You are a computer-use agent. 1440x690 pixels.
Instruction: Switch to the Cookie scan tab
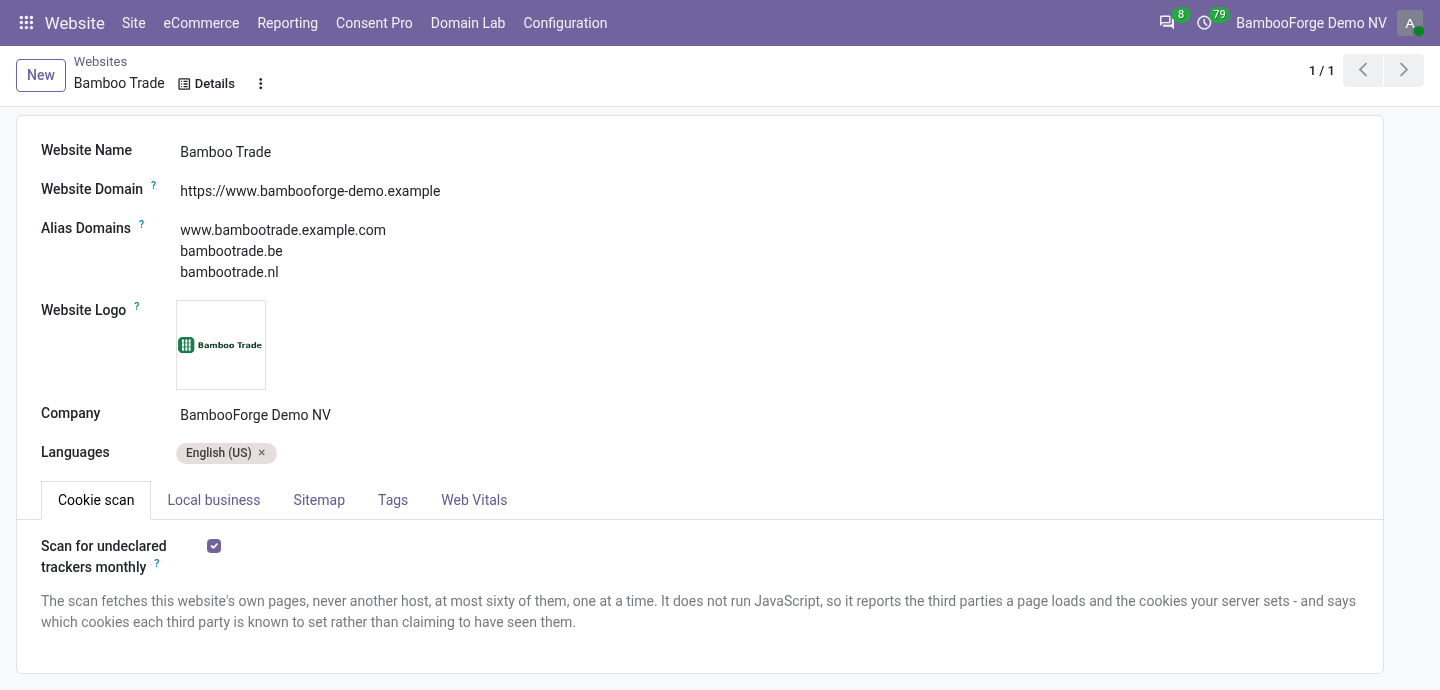tap(96, 500)
